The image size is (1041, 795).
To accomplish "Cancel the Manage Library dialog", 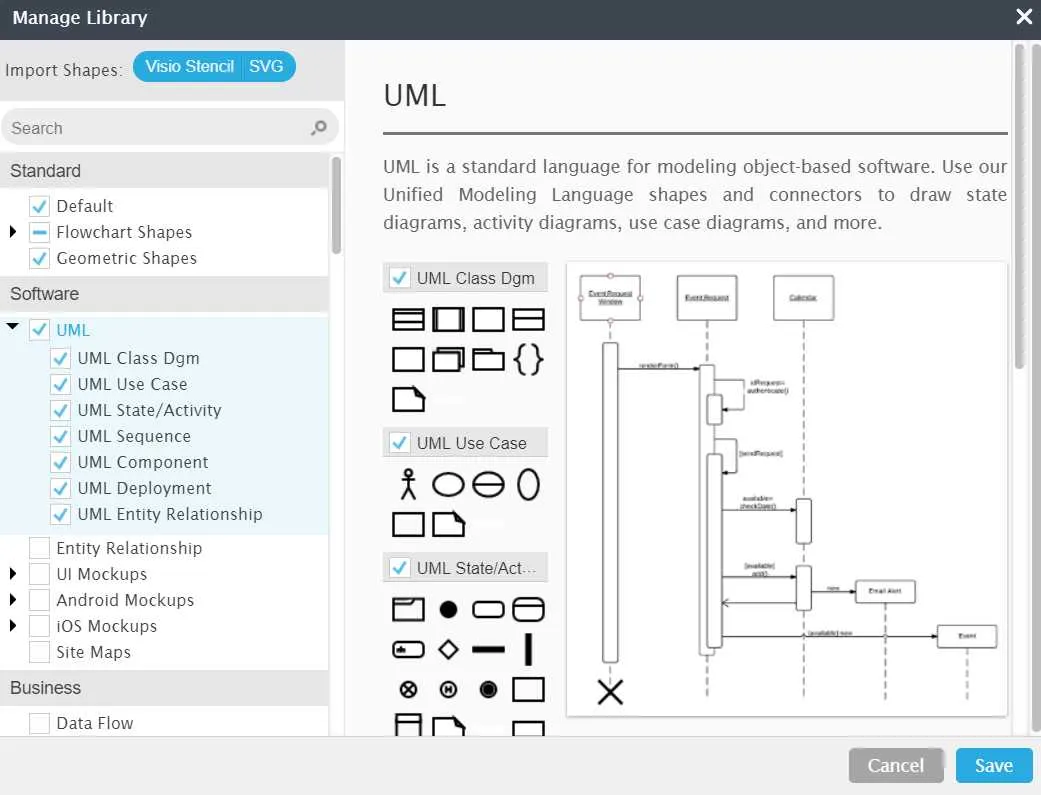I will point(896,765).
